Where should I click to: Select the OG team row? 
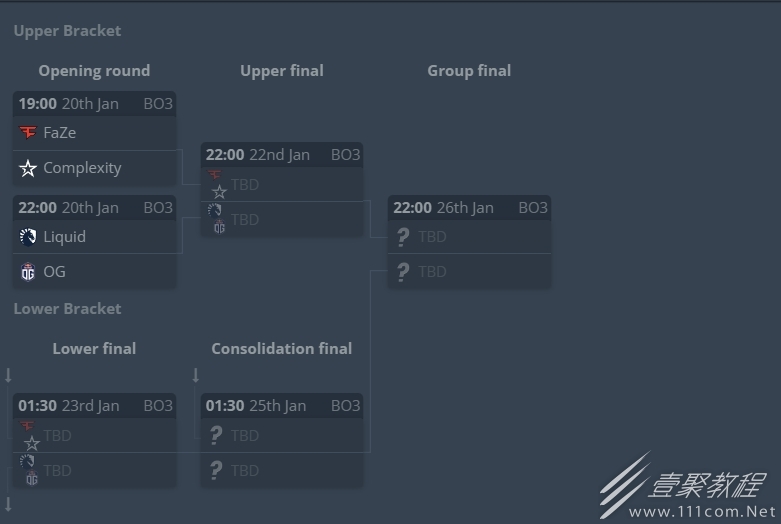click(x=95, y=271)
